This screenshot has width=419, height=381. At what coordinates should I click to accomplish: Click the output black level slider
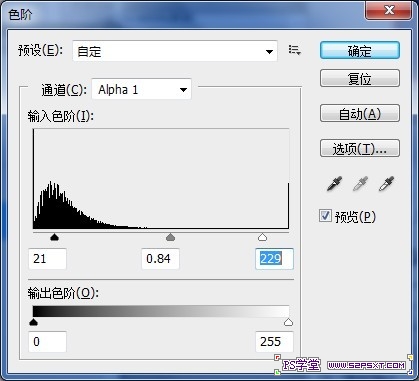point(33,322)
